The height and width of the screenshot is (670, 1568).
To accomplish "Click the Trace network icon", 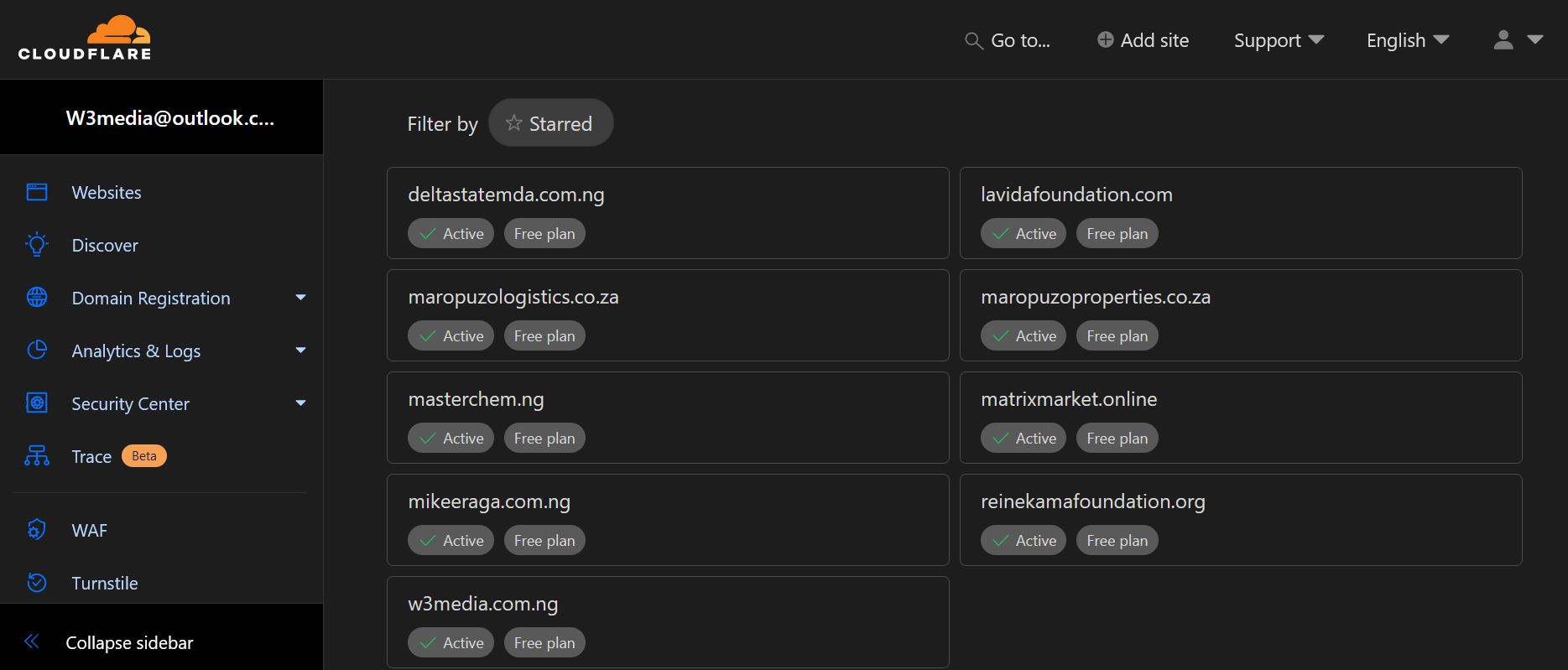I will (x=37, y=456).
